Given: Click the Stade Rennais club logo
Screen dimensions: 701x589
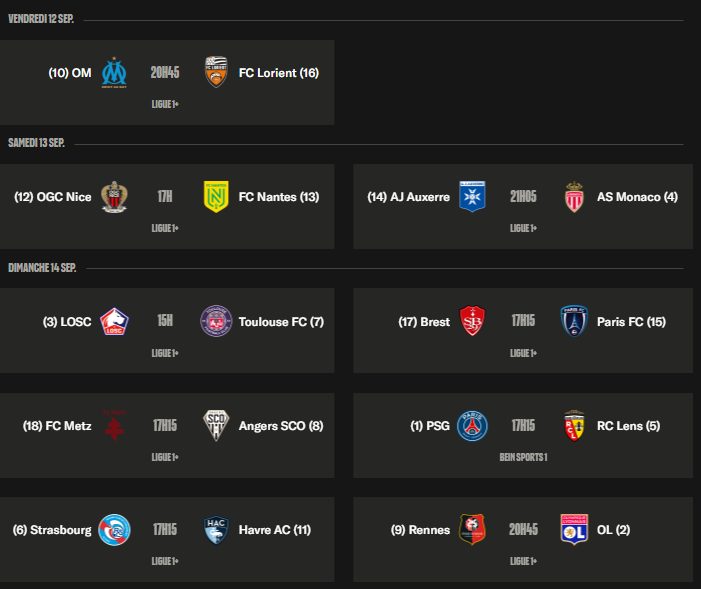Looking at the screenshot, I should pyautogui.click(x=472, y=529).
